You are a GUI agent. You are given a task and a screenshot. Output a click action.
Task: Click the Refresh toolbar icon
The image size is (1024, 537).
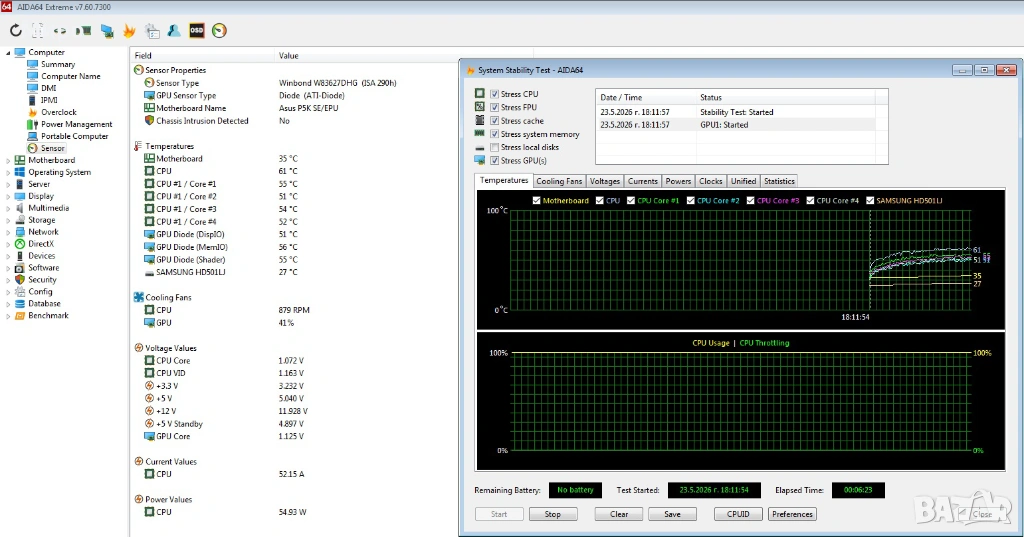16,30
